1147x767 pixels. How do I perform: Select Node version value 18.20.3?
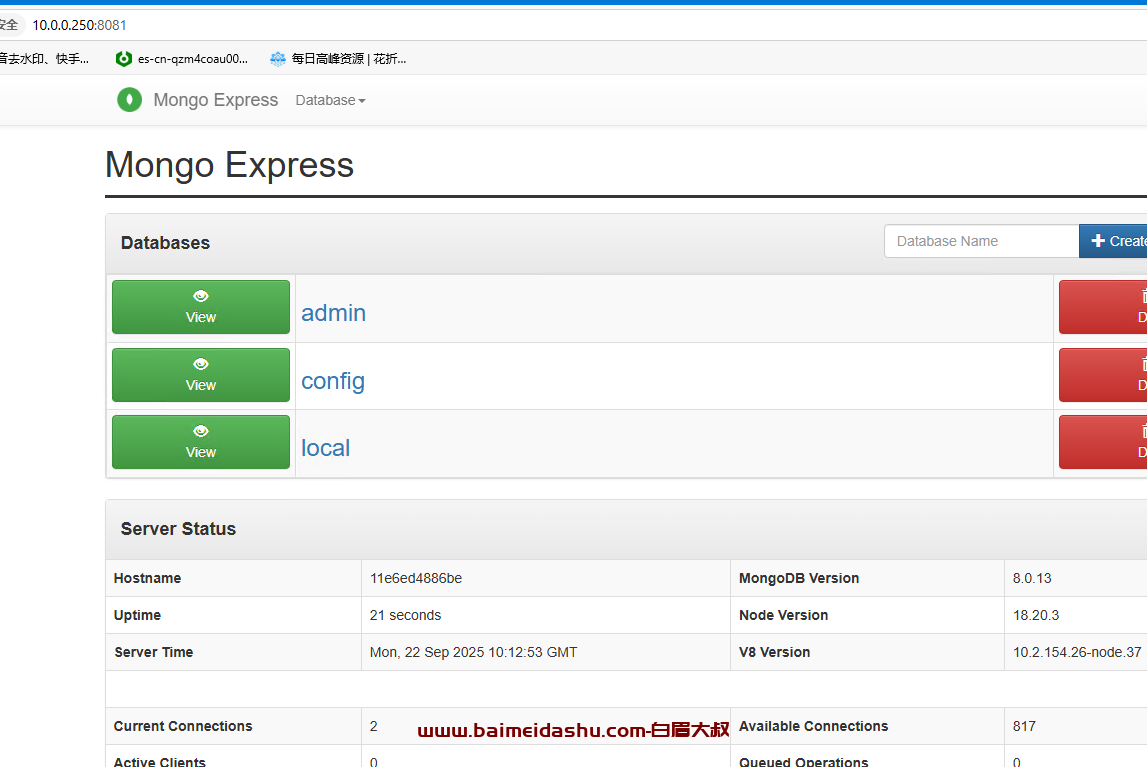(1036, 616)
